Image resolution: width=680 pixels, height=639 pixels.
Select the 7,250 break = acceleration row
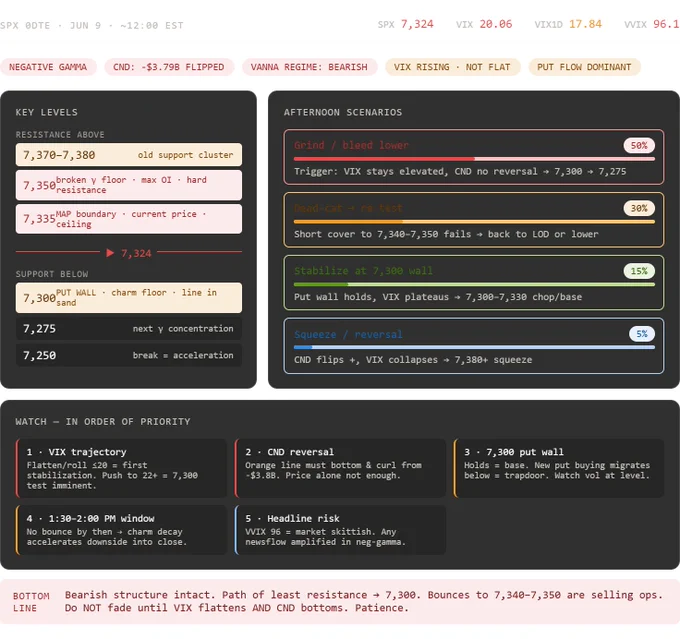click(x=129, y=355)
